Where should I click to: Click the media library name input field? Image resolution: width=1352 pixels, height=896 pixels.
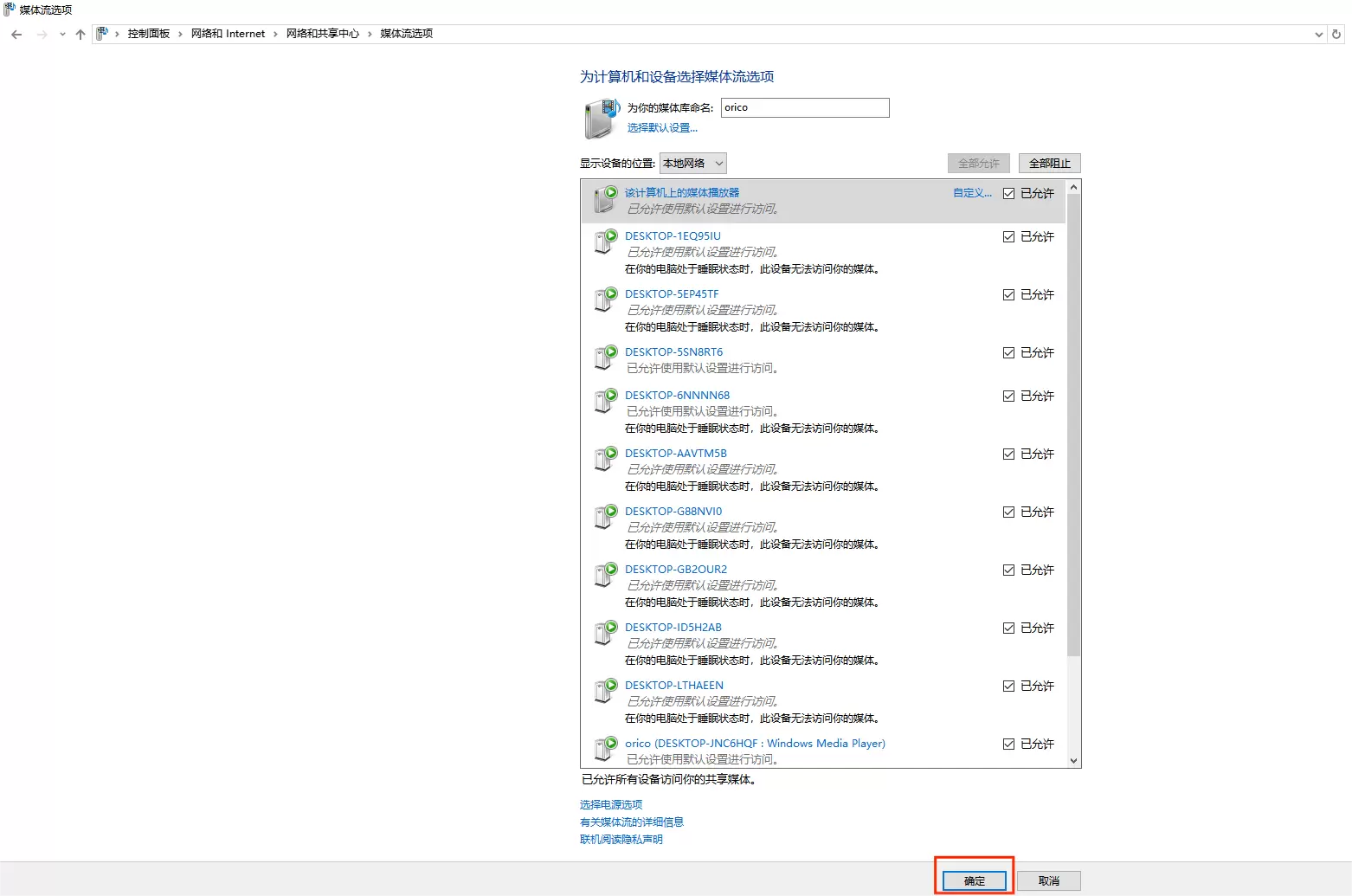[804, 107]
